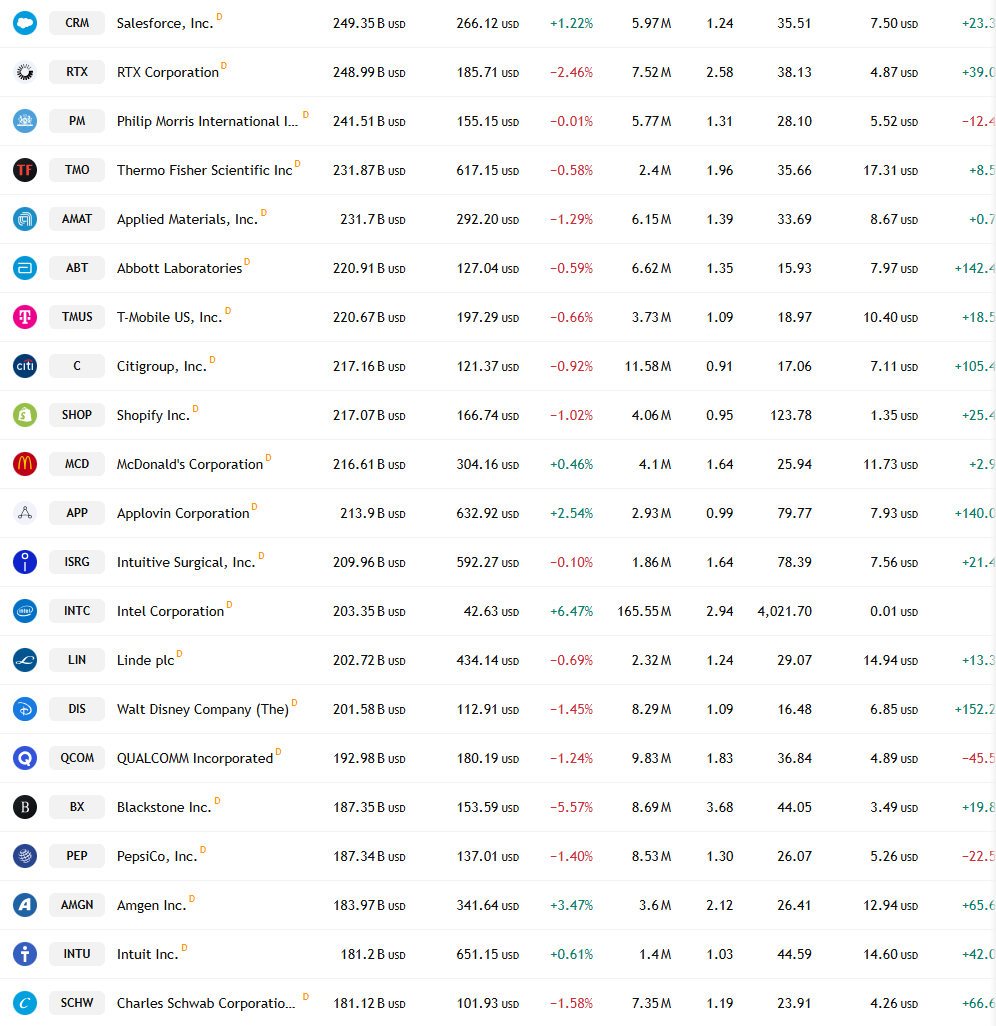996x1026 pixels.
Task: Open the PepsiCo, Inc. company link
Action: click(157, 857)
